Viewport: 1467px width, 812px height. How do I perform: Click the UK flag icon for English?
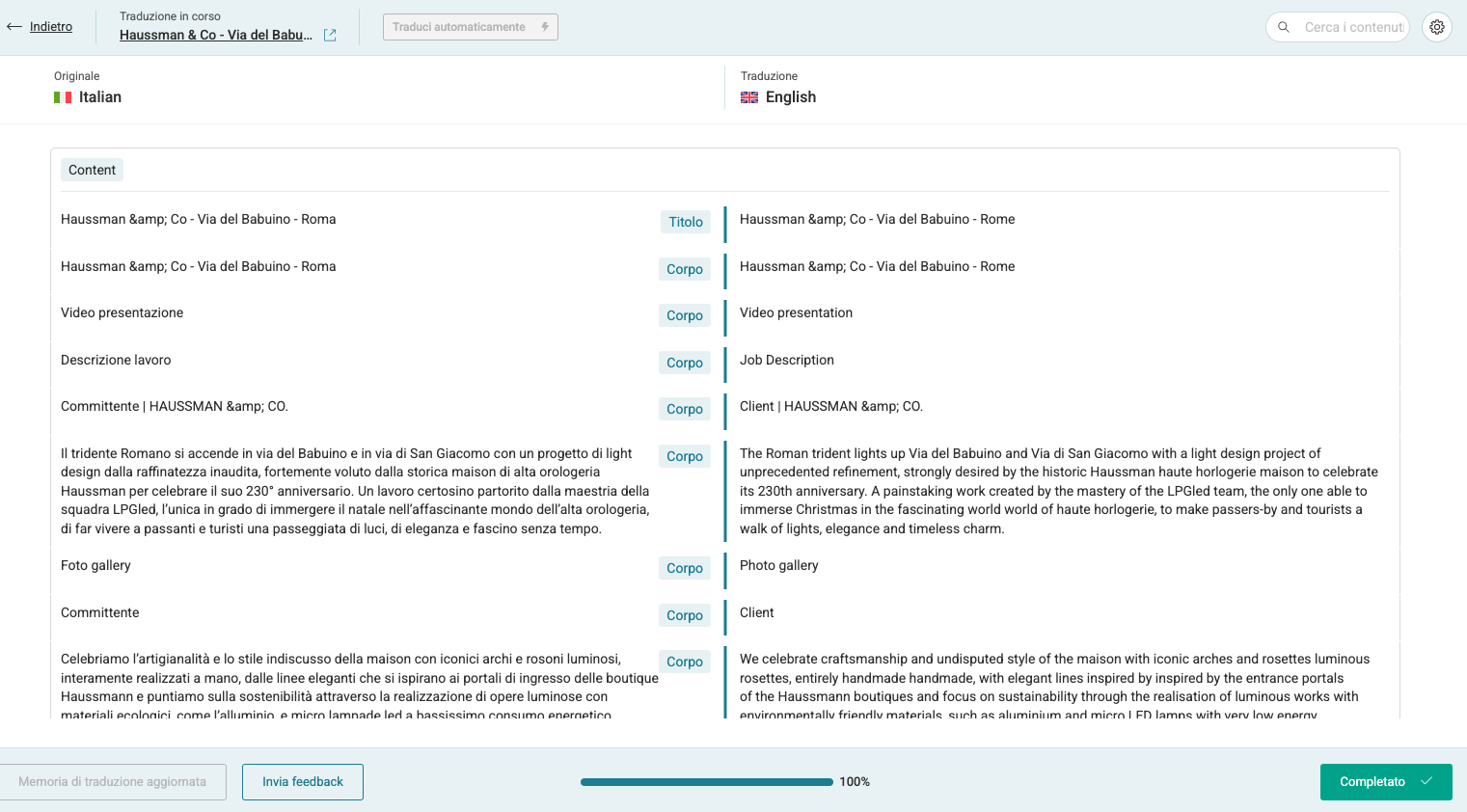click(749, 97)
